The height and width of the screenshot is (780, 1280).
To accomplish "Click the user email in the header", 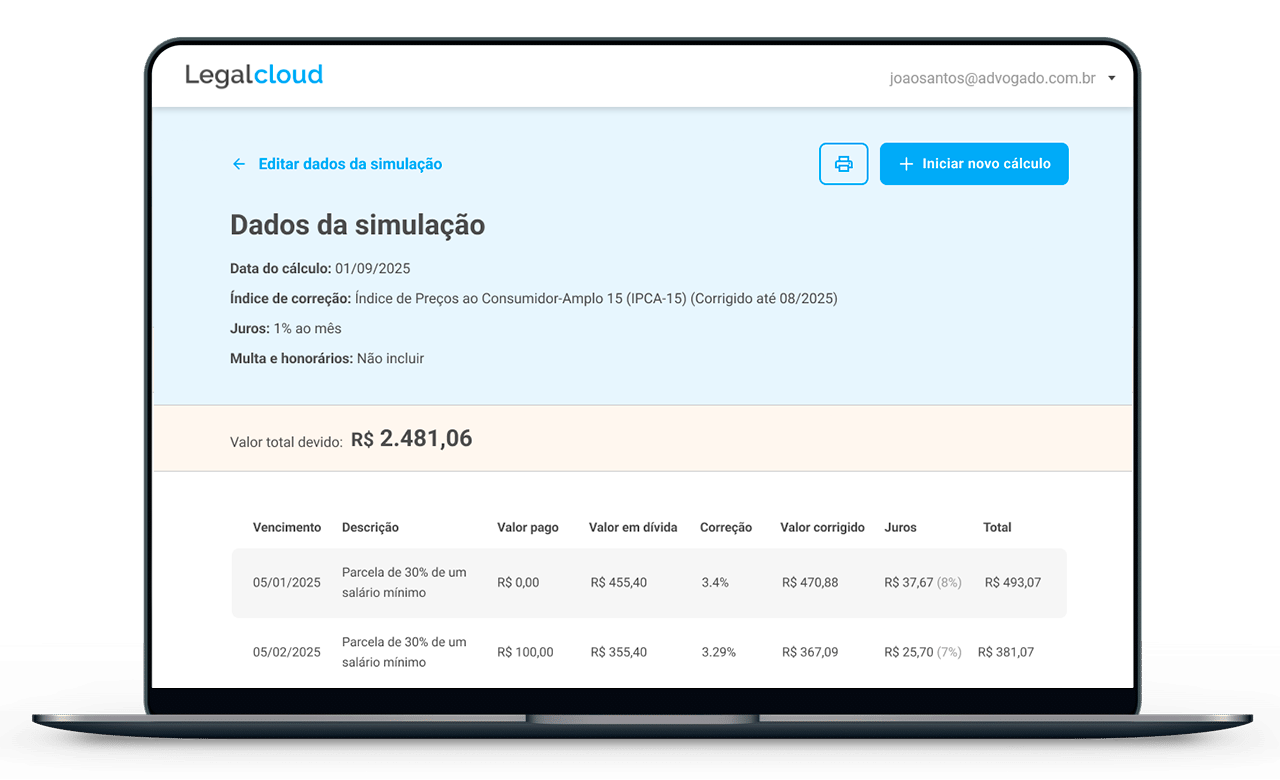I will coord(992,77).
